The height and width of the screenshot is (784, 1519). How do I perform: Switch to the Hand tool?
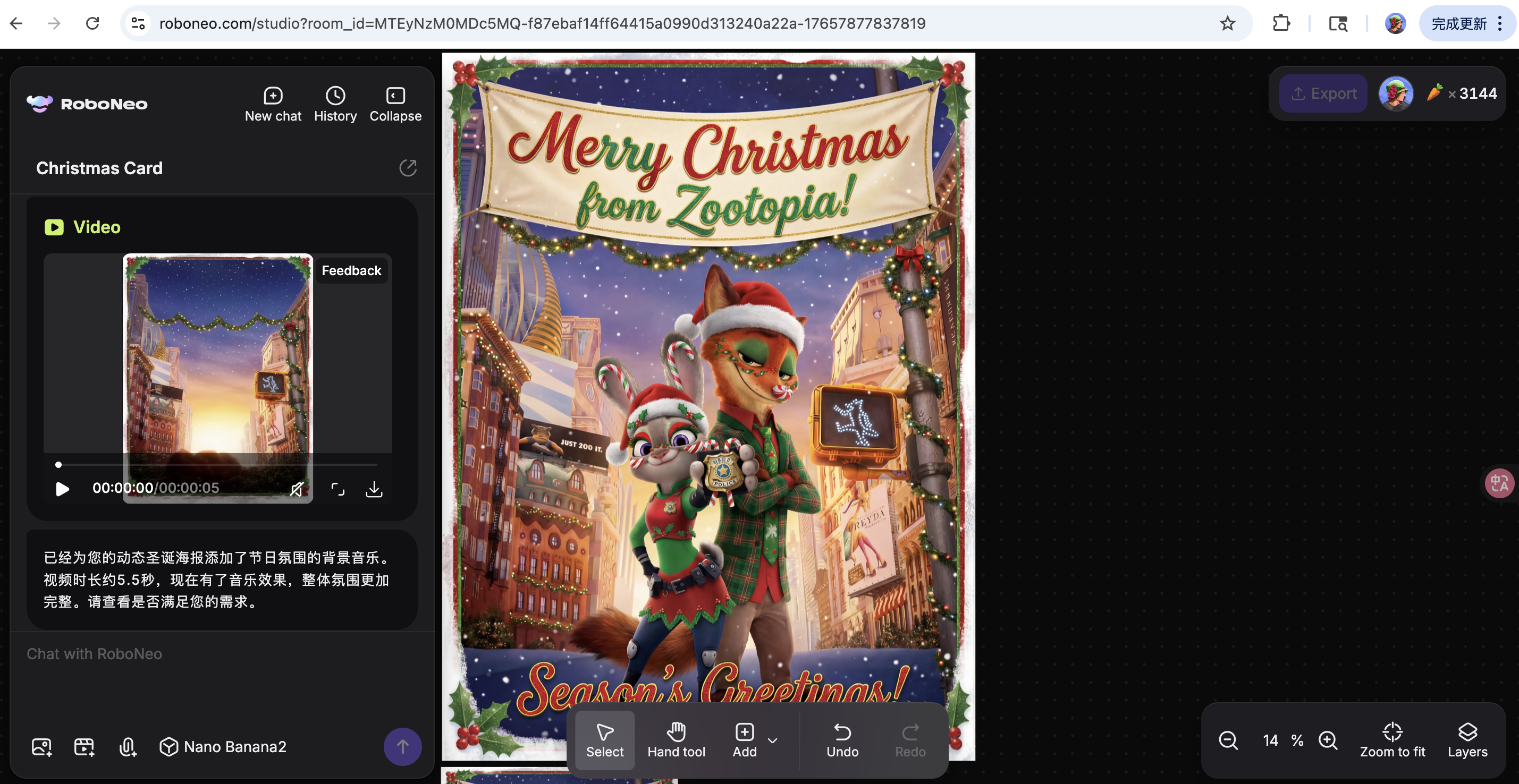pyautogui.click(x=676, y=740)
